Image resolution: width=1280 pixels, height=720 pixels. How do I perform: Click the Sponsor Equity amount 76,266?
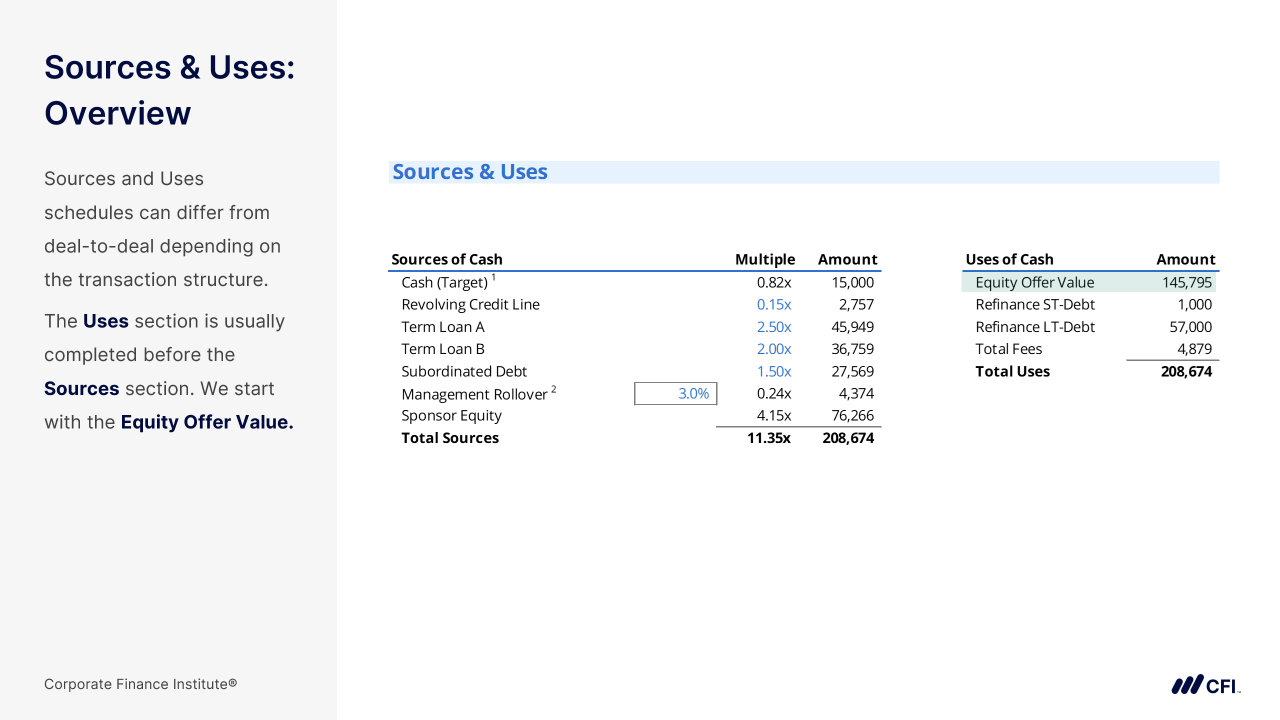852,416
